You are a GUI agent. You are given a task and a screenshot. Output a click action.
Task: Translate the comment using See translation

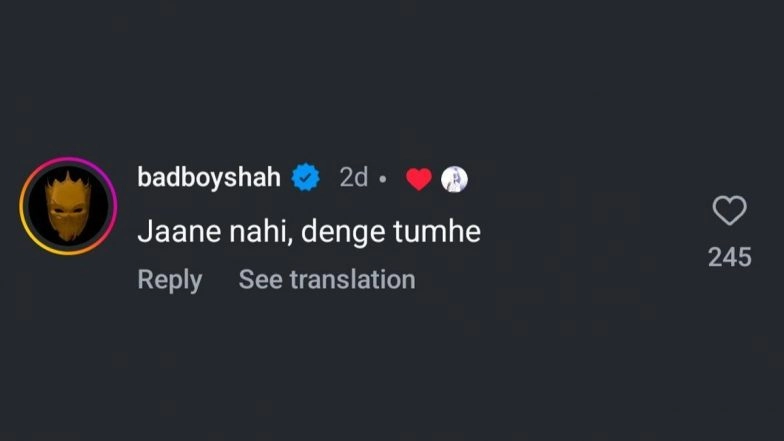(x=326, y=280)
